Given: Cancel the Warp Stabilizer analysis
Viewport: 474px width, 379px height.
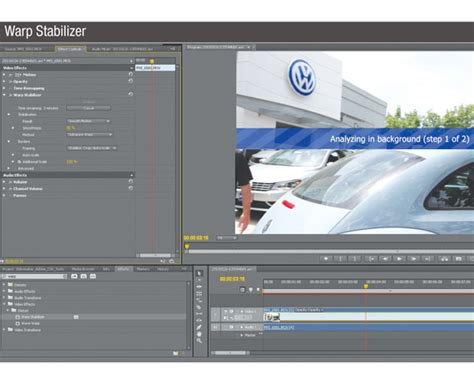Looking at the screenshot, I should (89, 108).
